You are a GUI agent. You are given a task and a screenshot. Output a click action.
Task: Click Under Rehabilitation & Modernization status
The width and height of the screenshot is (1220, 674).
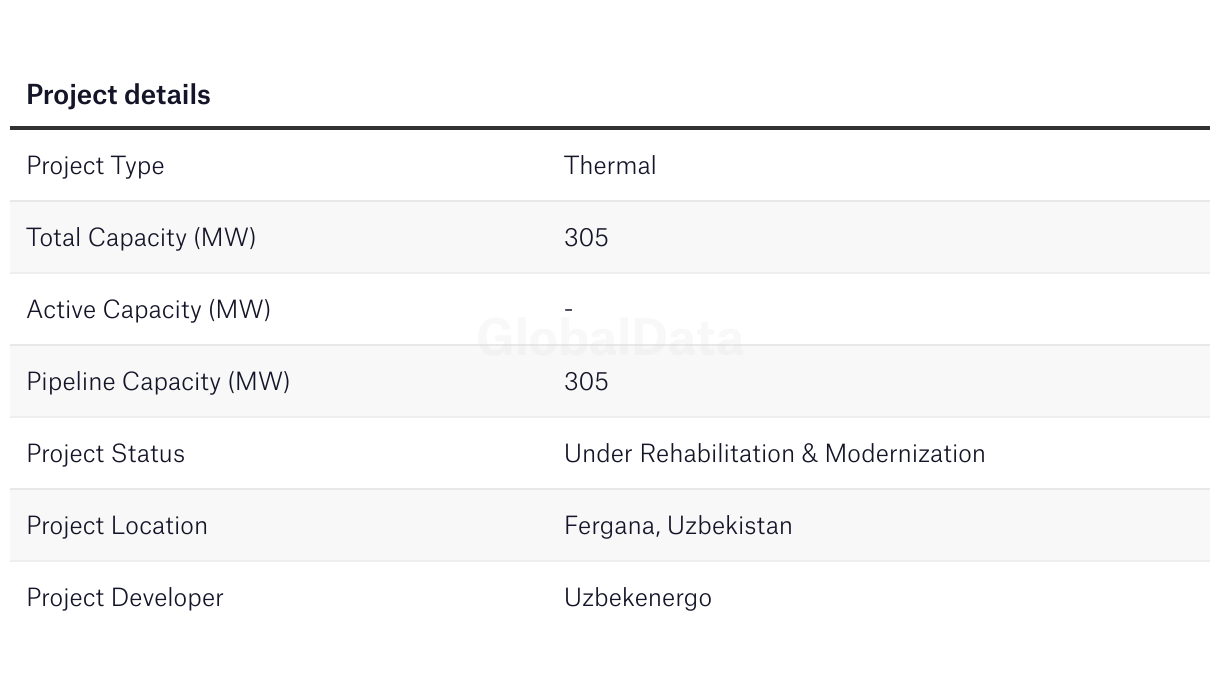tap(775, 454)
